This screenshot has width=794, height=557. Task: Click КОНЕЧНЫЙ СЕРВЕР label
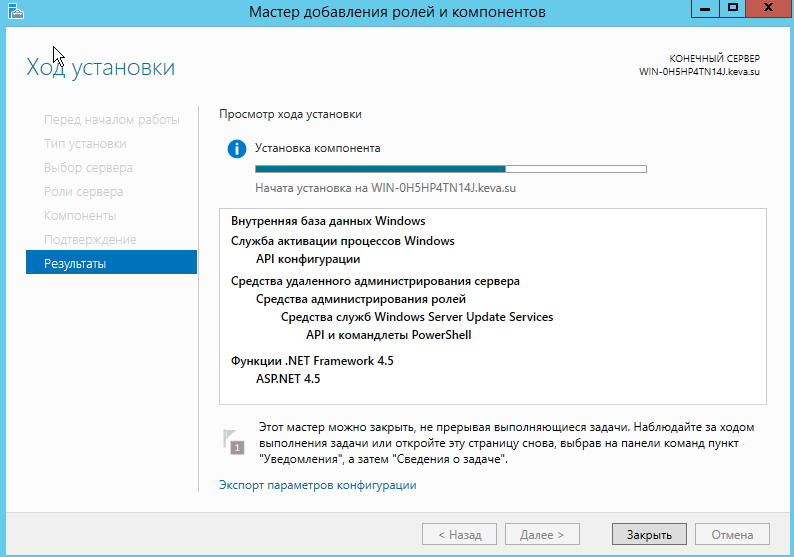[714, 58]
